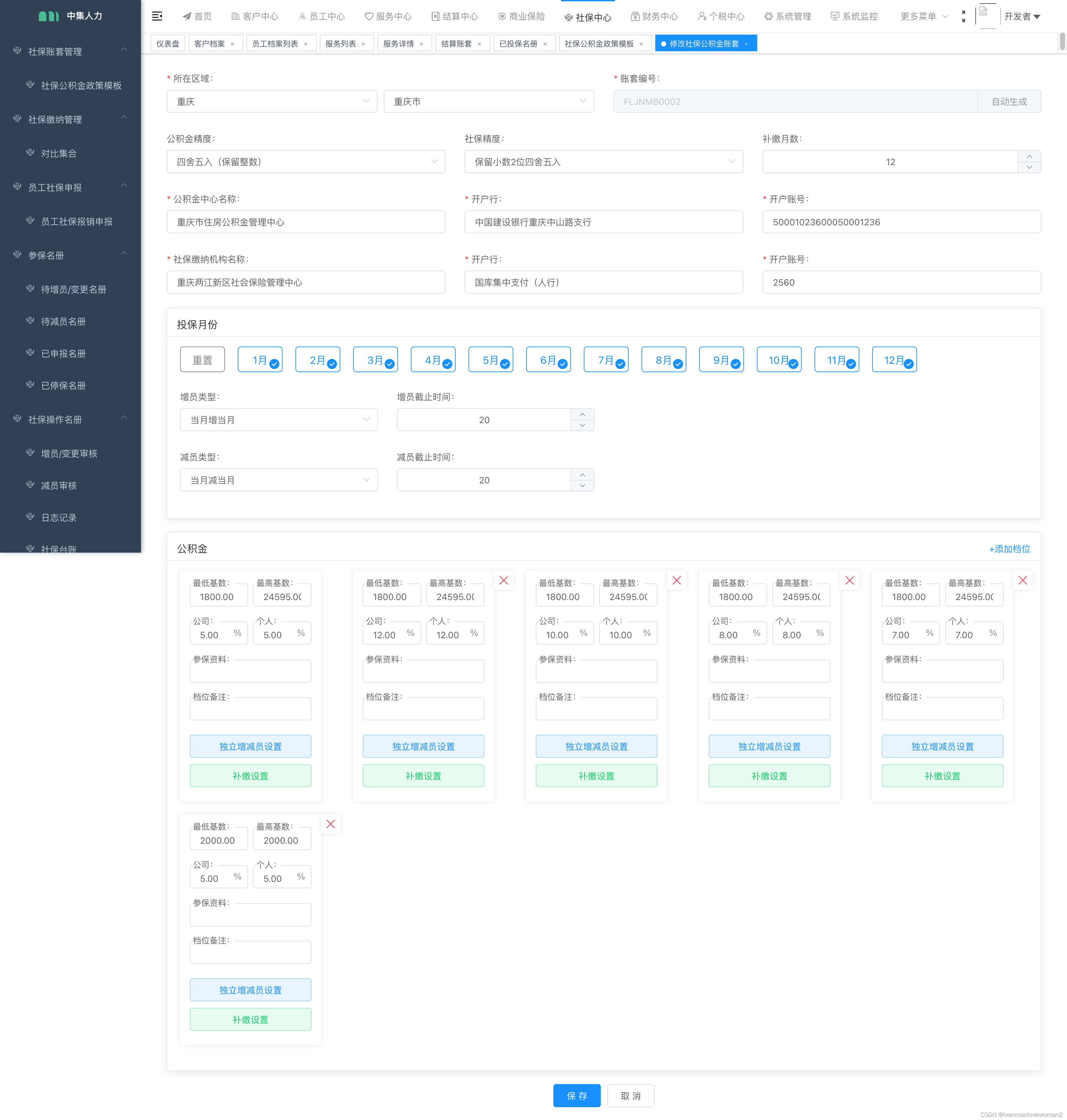
Task: Toggle the 12月 insured month
Action: click(x=894, y=360)
